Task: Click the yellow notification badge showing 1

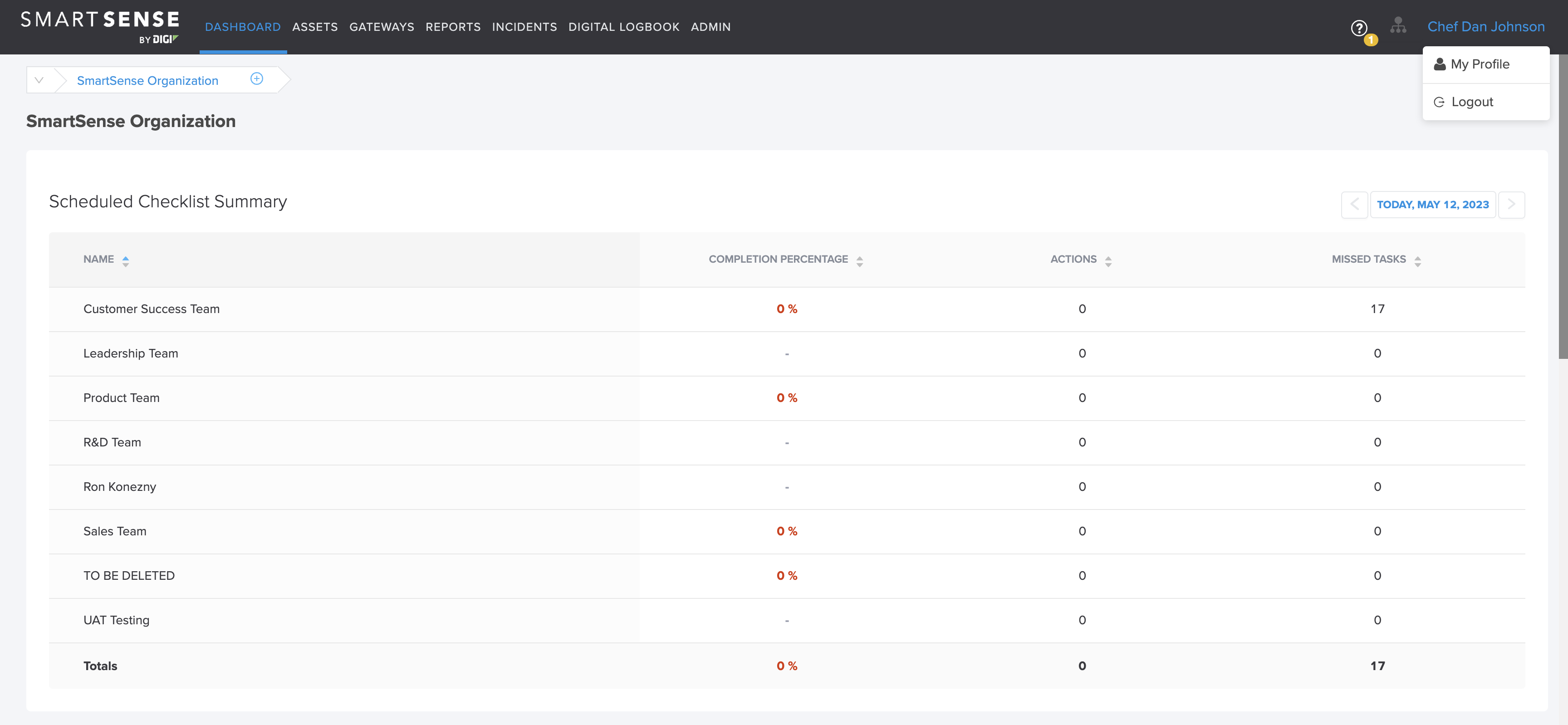Action: 1370,39
